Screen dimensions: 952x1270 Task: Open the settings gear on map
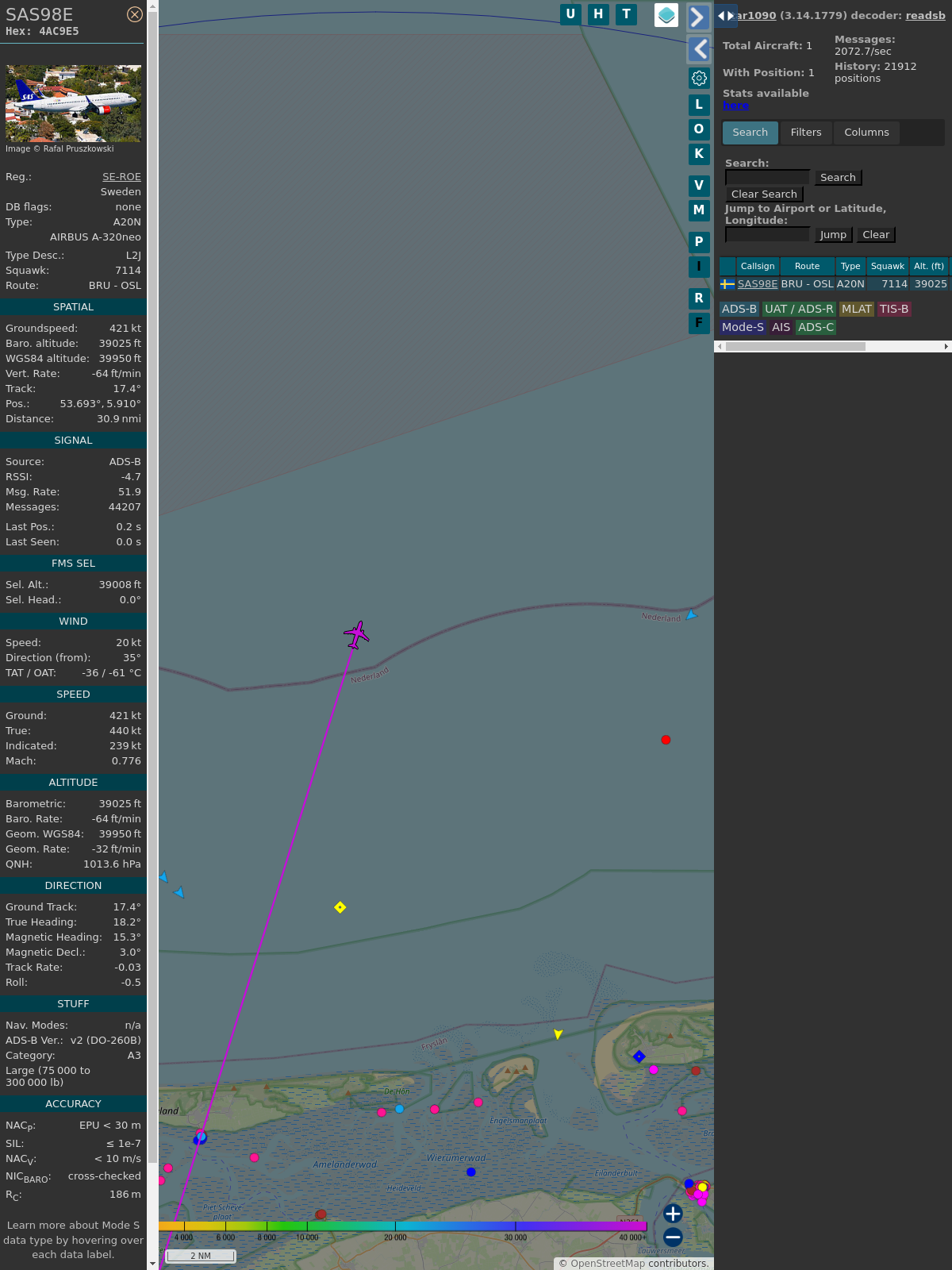[x=699, y=78]
